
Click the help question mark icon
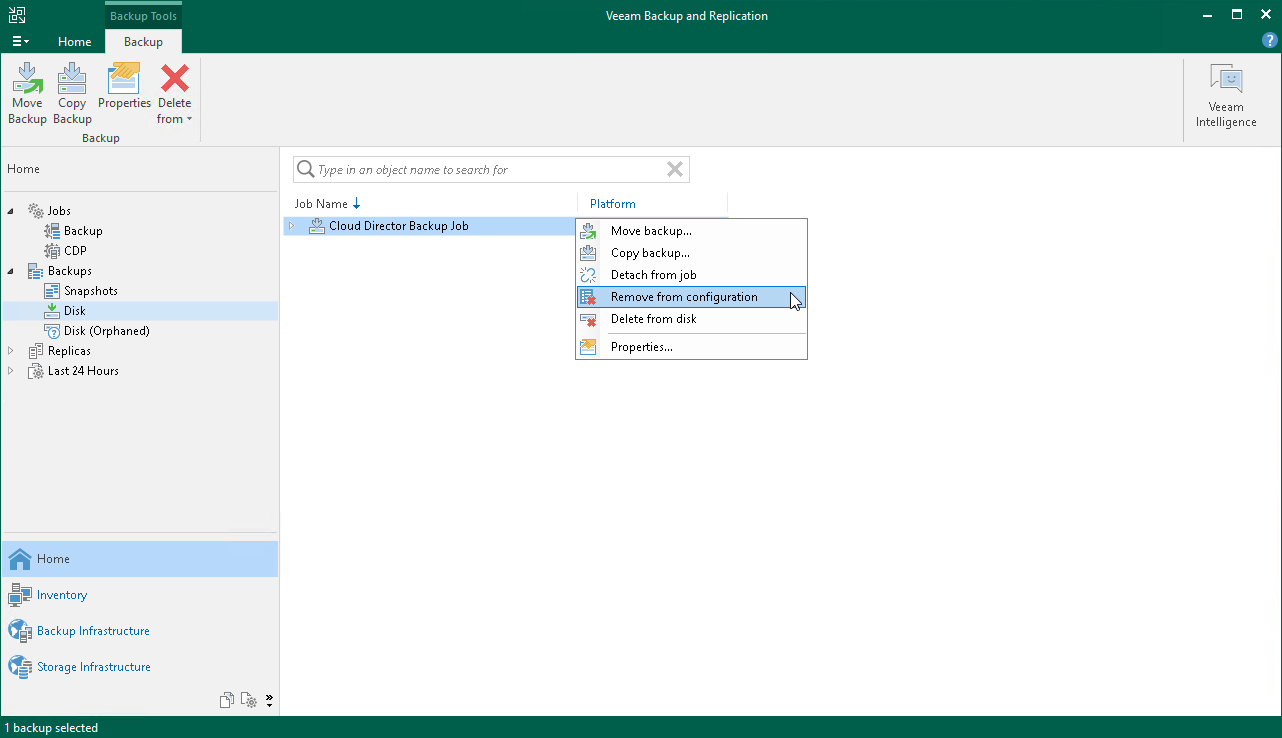pyautogui.click(x=1269, y=40)
